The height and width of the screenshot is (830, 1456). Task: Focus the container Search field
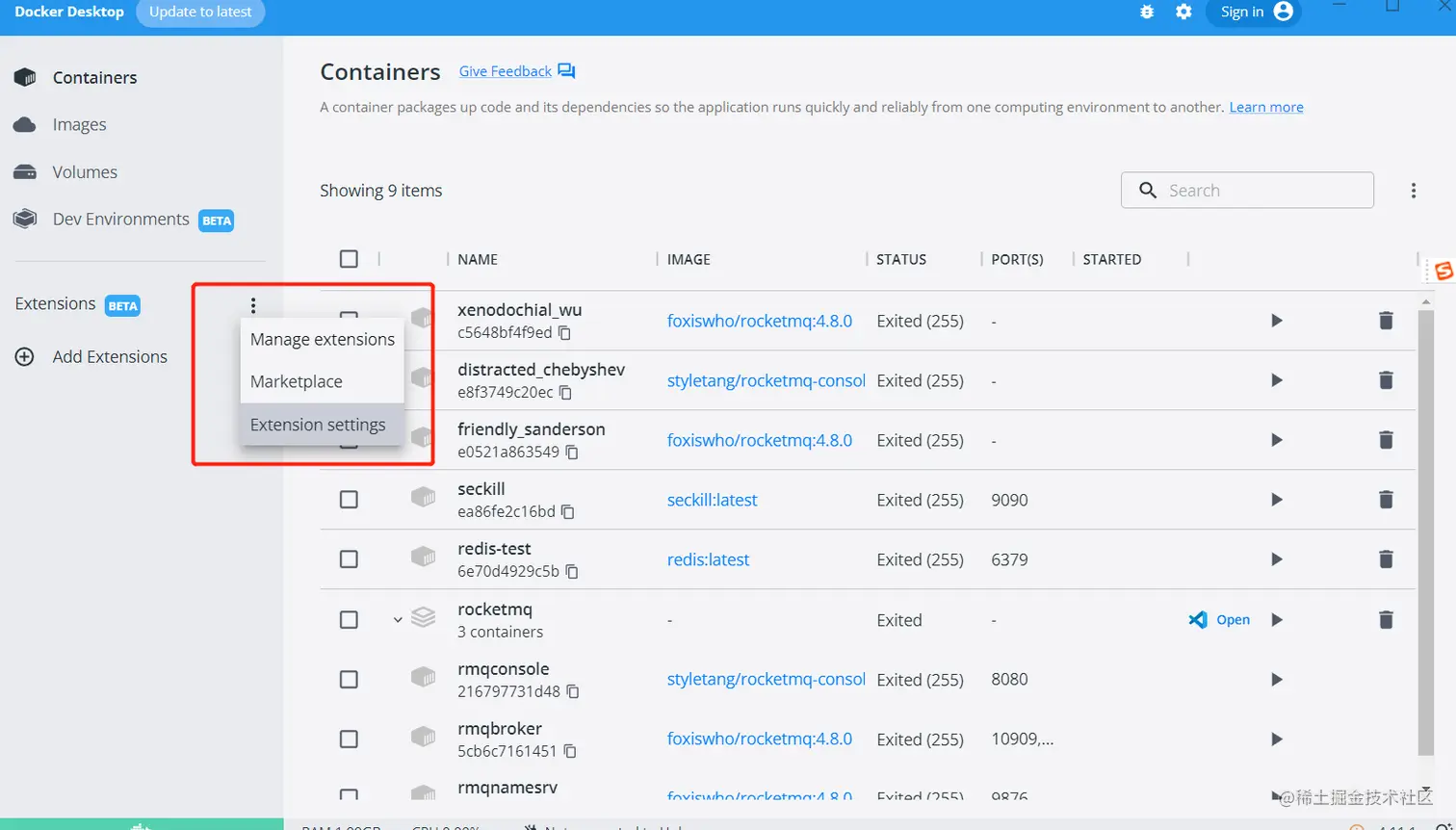(x=1247, y=190)
